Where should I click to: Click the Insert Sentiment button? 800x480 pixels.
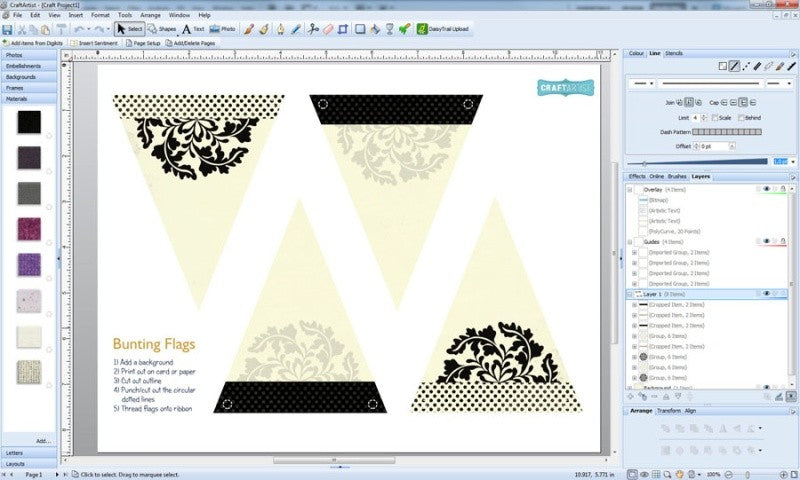[x=94, y=43]
